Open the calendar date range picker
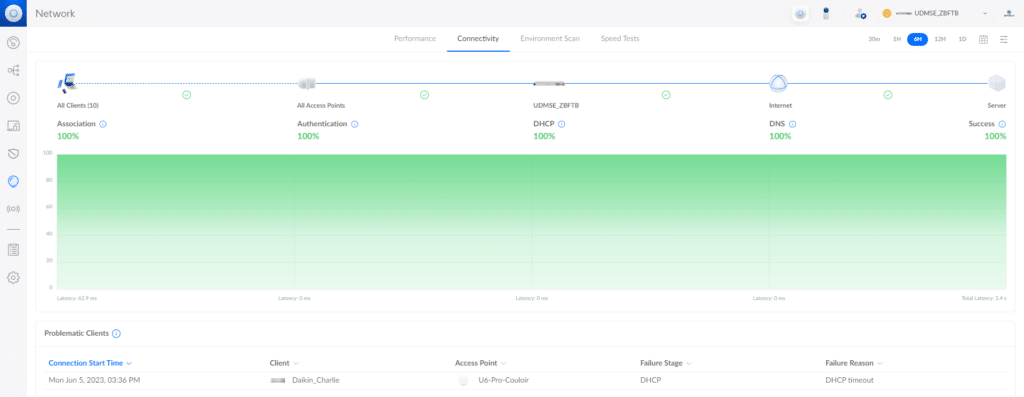Screen dimensions: 1024x397 [983, 39]
